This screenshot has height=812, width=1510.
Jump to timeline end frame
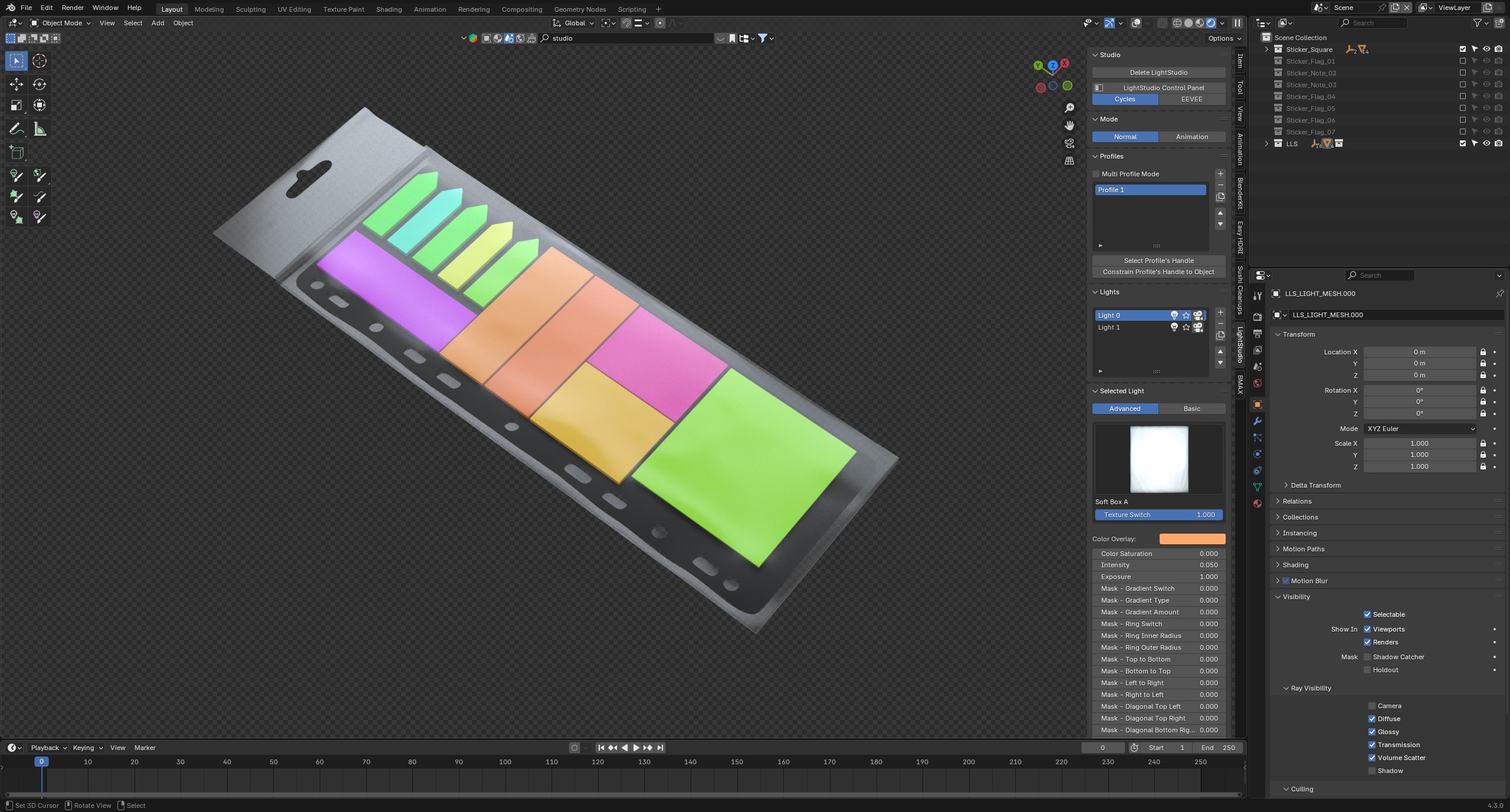[x=660, y=748]
